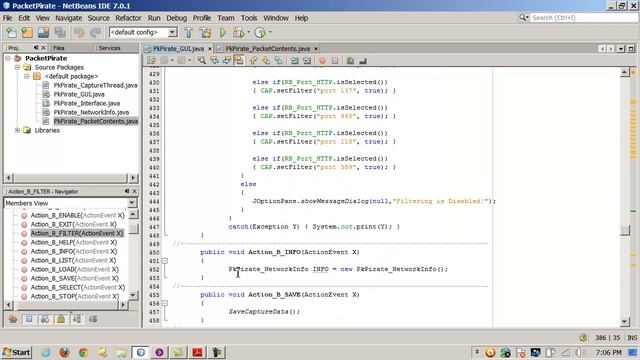Click the Find Previous Occurrence editor icon

(214, 60)
